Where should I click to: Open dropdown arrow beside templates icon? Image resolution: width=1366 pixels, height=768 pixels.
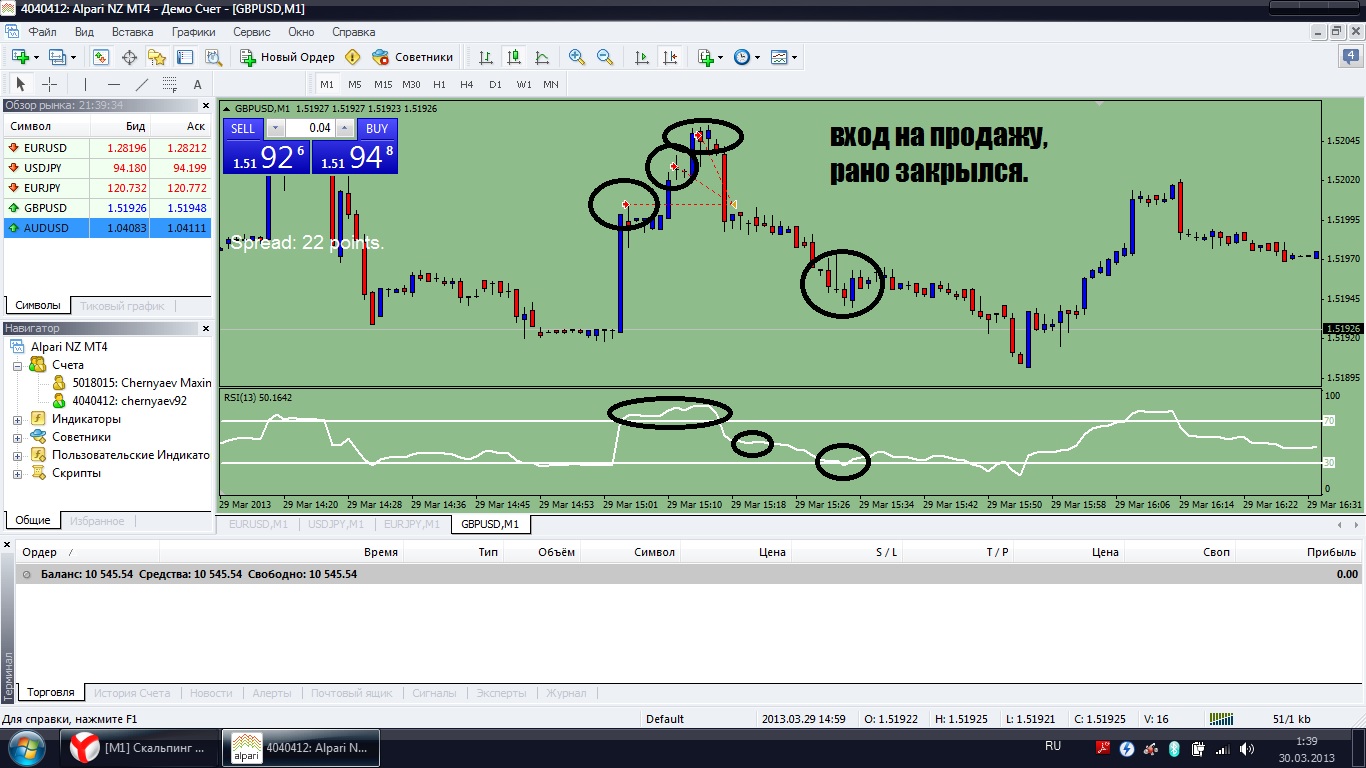coord(794,58)
